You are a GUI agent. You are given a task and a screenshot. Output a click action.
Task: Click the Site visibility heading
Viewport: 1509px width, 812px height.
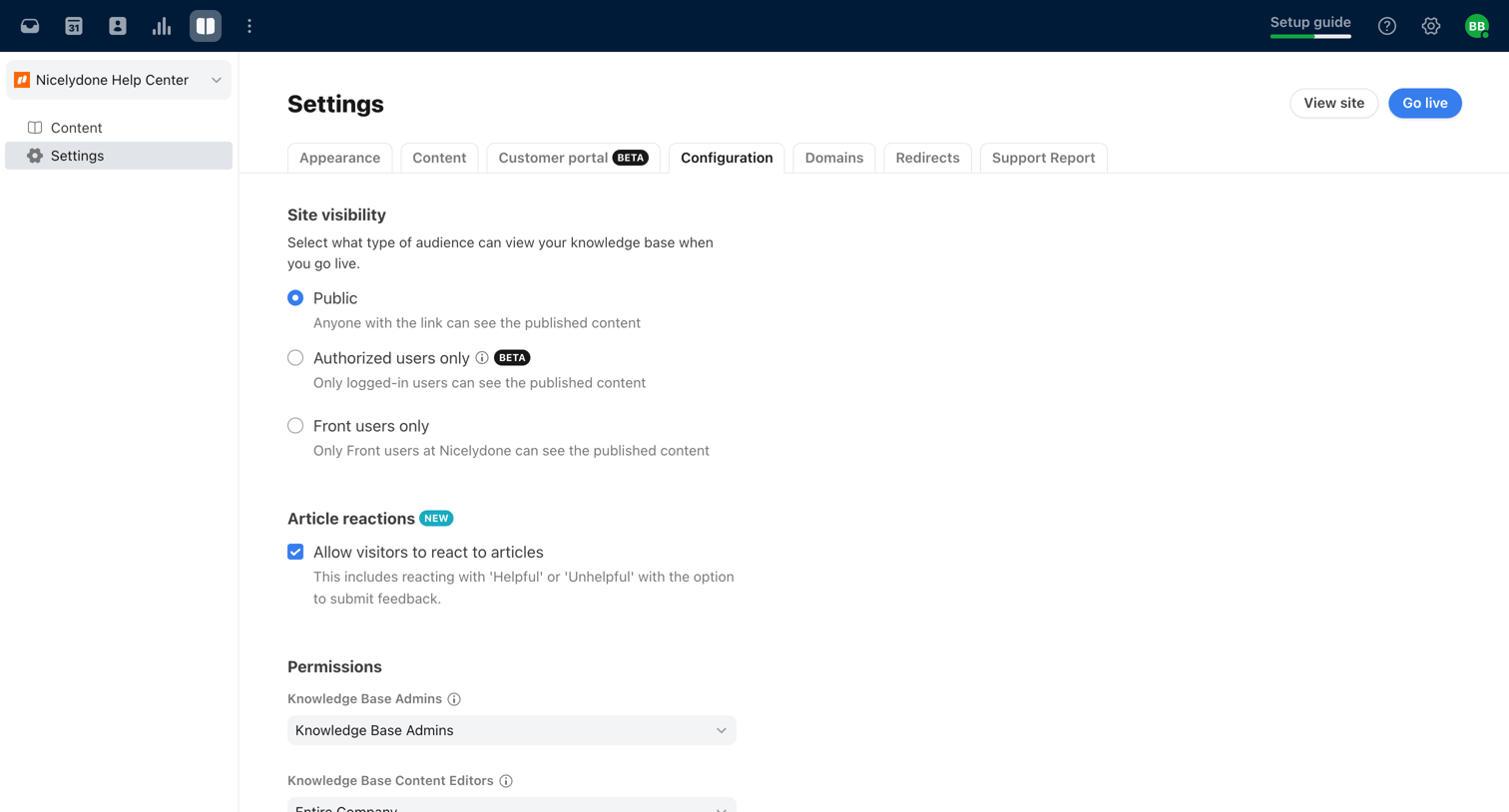pos(336,214)
